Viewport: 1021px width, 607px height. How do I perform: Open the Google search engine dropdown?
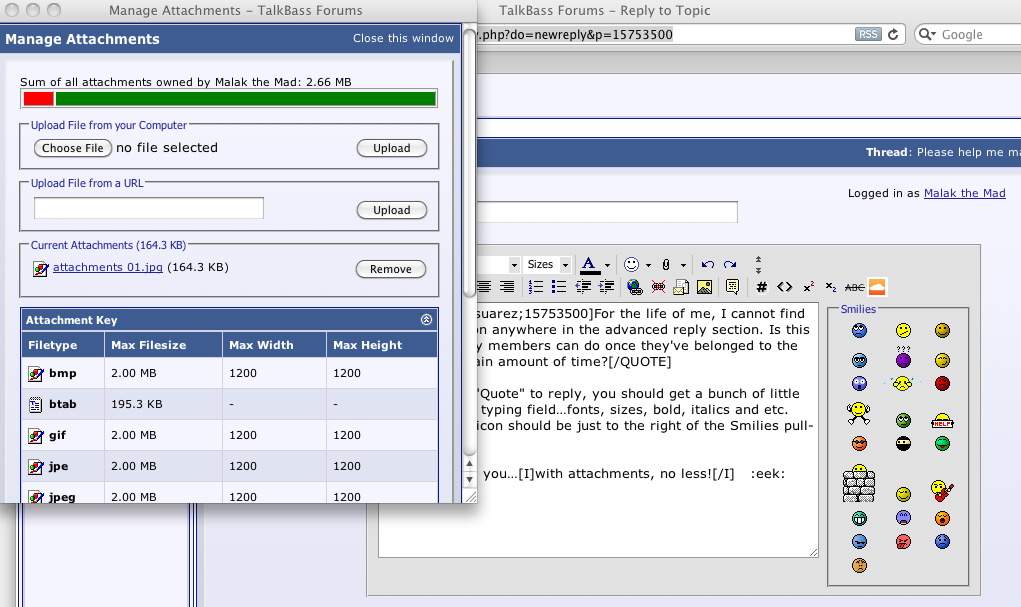click(x=927, y=35)
